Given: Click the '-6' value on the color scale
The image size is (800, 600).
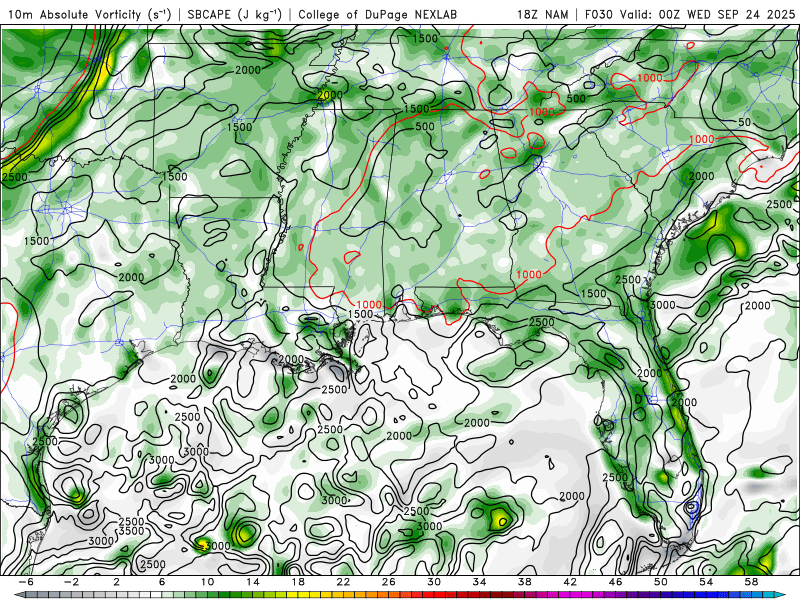Looking at the screenshot, I should 26,582.
